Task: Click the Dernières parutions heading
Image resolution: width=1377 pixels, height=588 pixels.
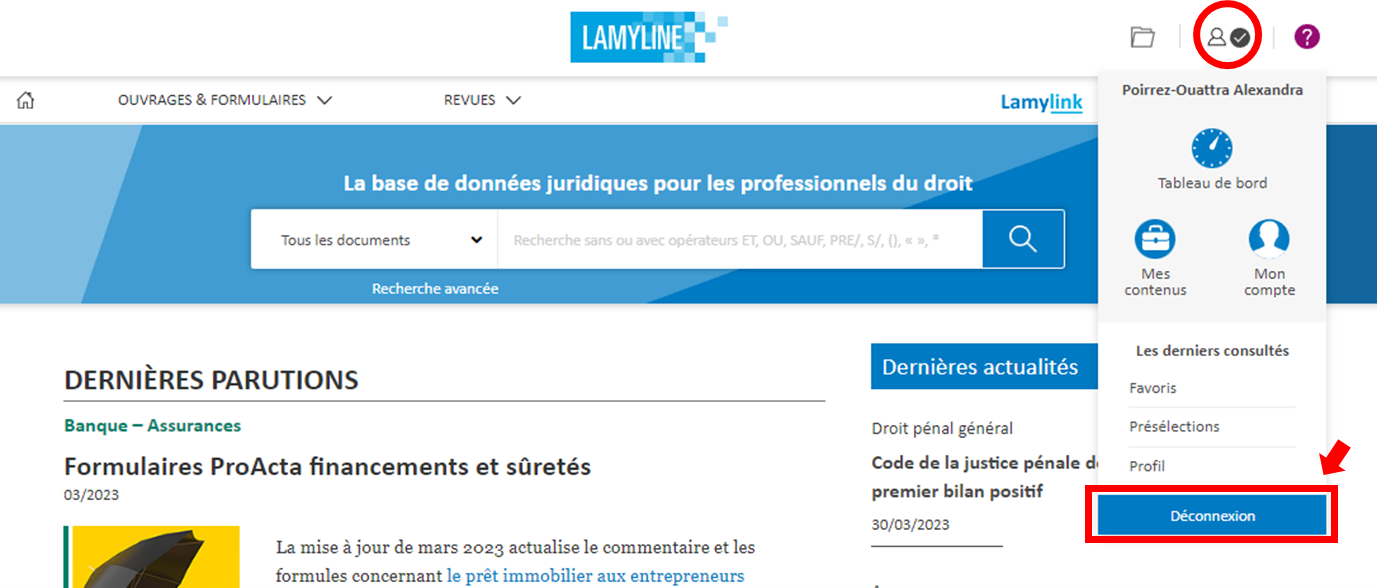Action: click(211, 380)
